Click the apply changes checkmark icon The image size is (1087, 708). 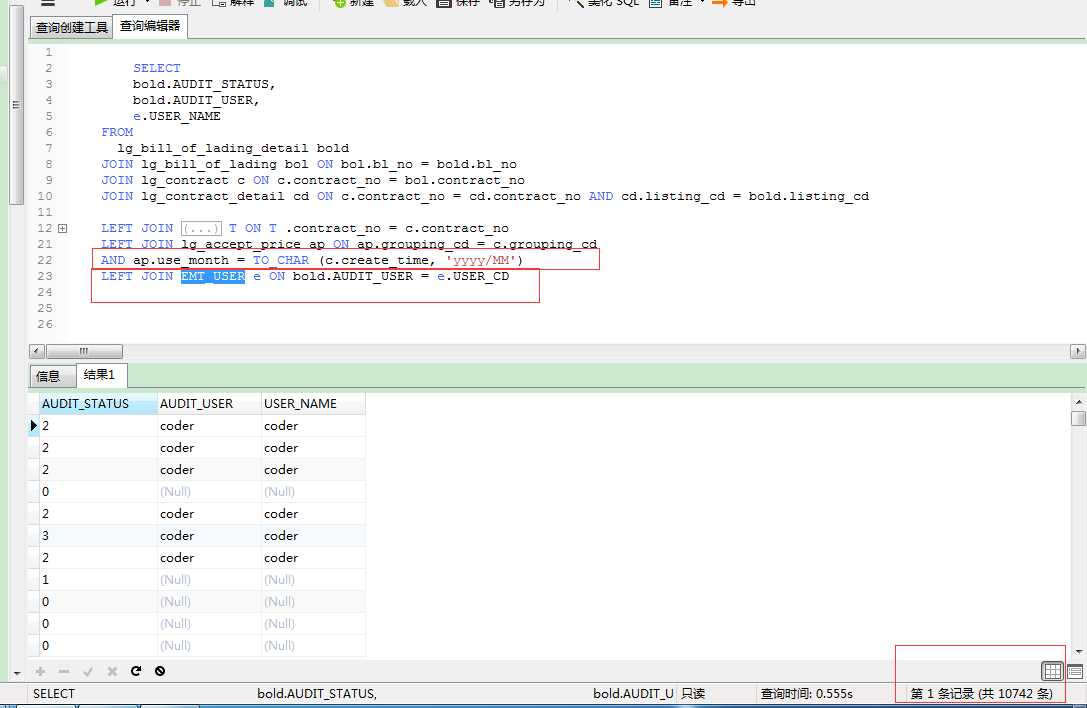tap(88, 671)
